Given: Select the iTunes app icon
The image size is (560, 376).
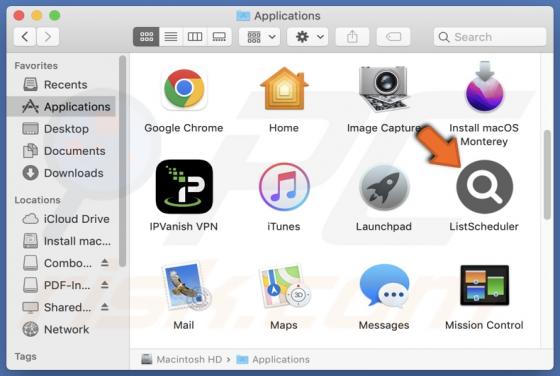Looking at the screenshot, I should coord(284,187).
